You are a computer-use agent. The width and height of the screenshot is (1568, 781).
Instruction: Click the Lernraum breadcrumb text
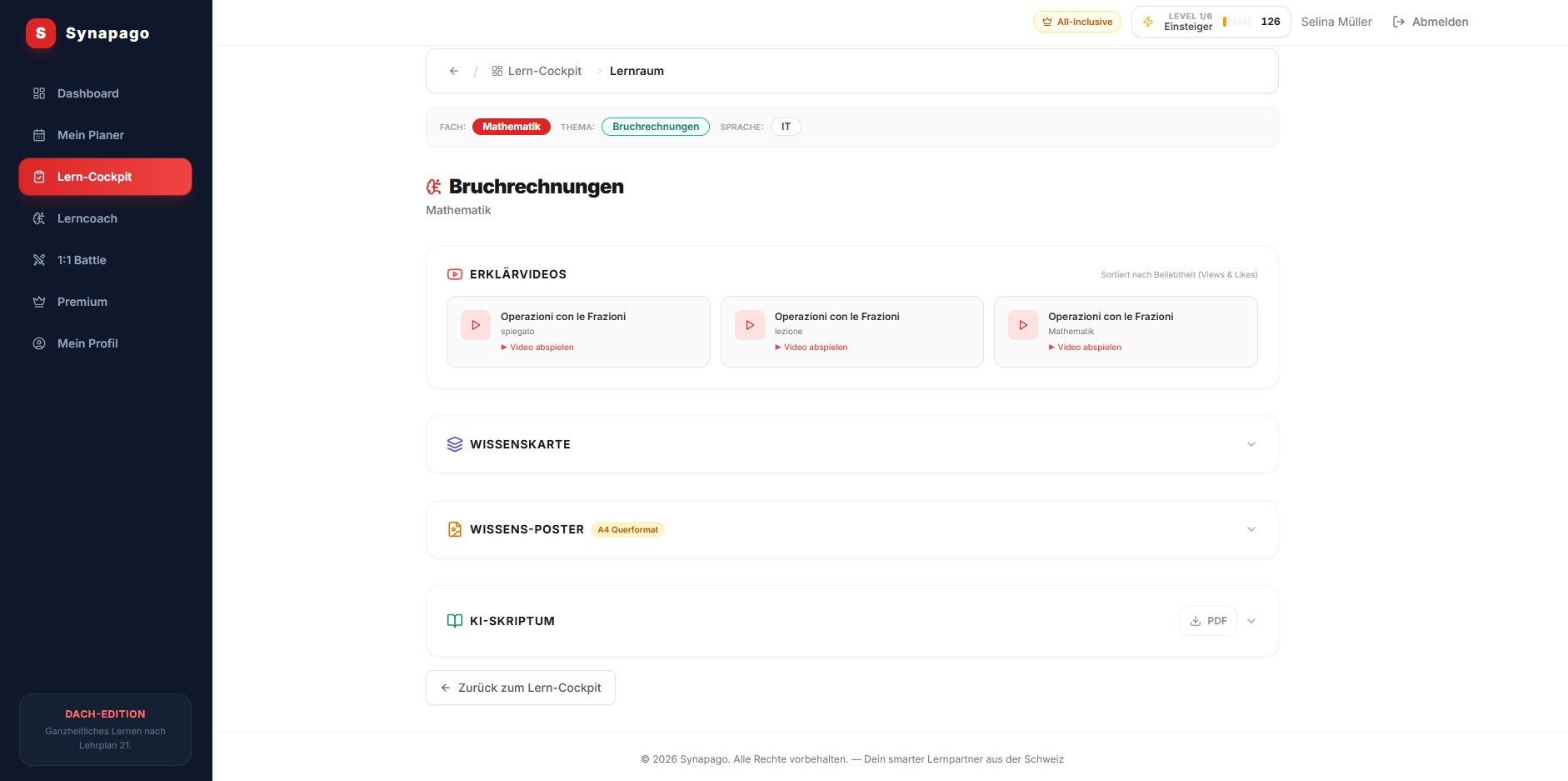[637, 71]
